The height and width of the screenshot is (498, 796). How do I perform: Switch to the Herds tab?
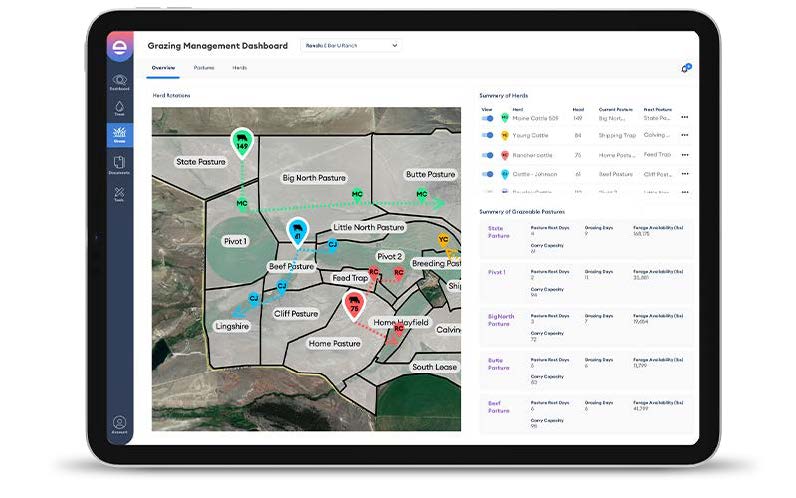click(240, 68)
